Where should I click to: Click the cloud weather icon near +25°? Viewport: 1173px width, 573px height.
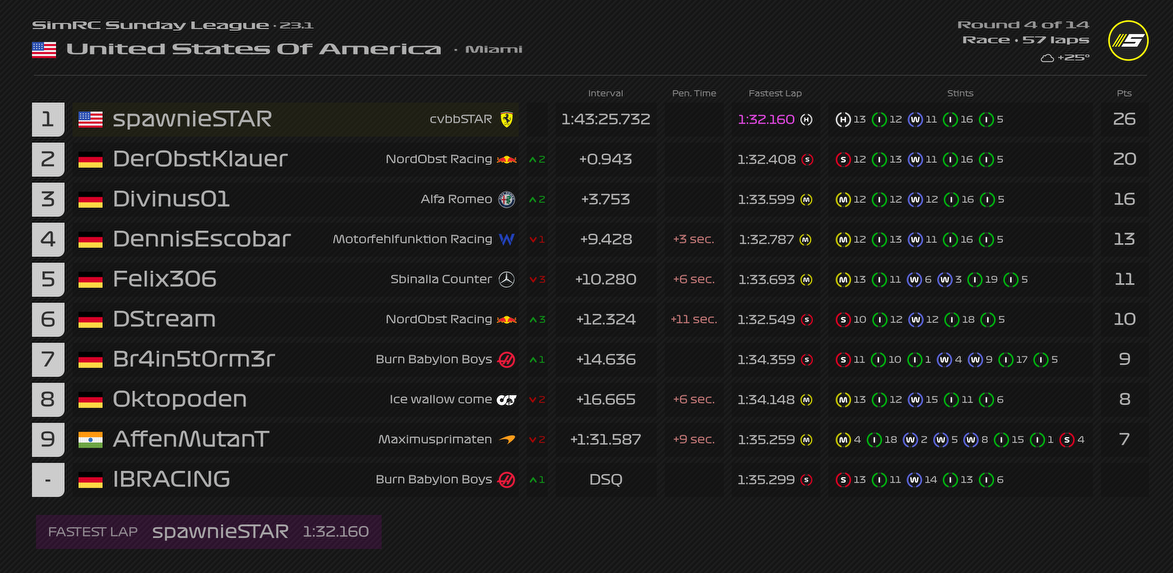point(1047,58)
